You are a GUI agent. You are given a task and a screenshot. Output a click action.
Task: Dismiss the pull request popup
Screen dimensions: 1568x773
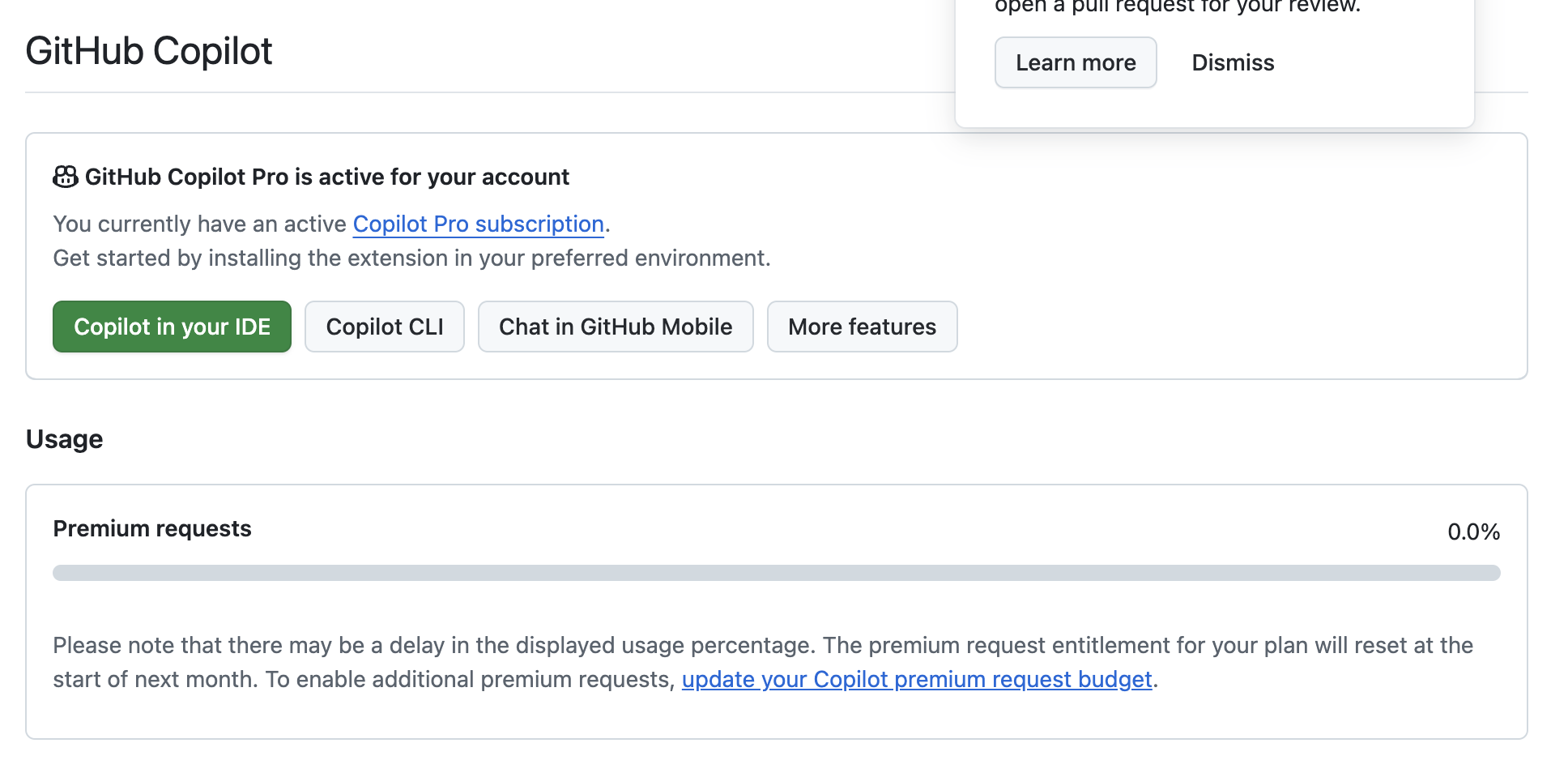1233,62
